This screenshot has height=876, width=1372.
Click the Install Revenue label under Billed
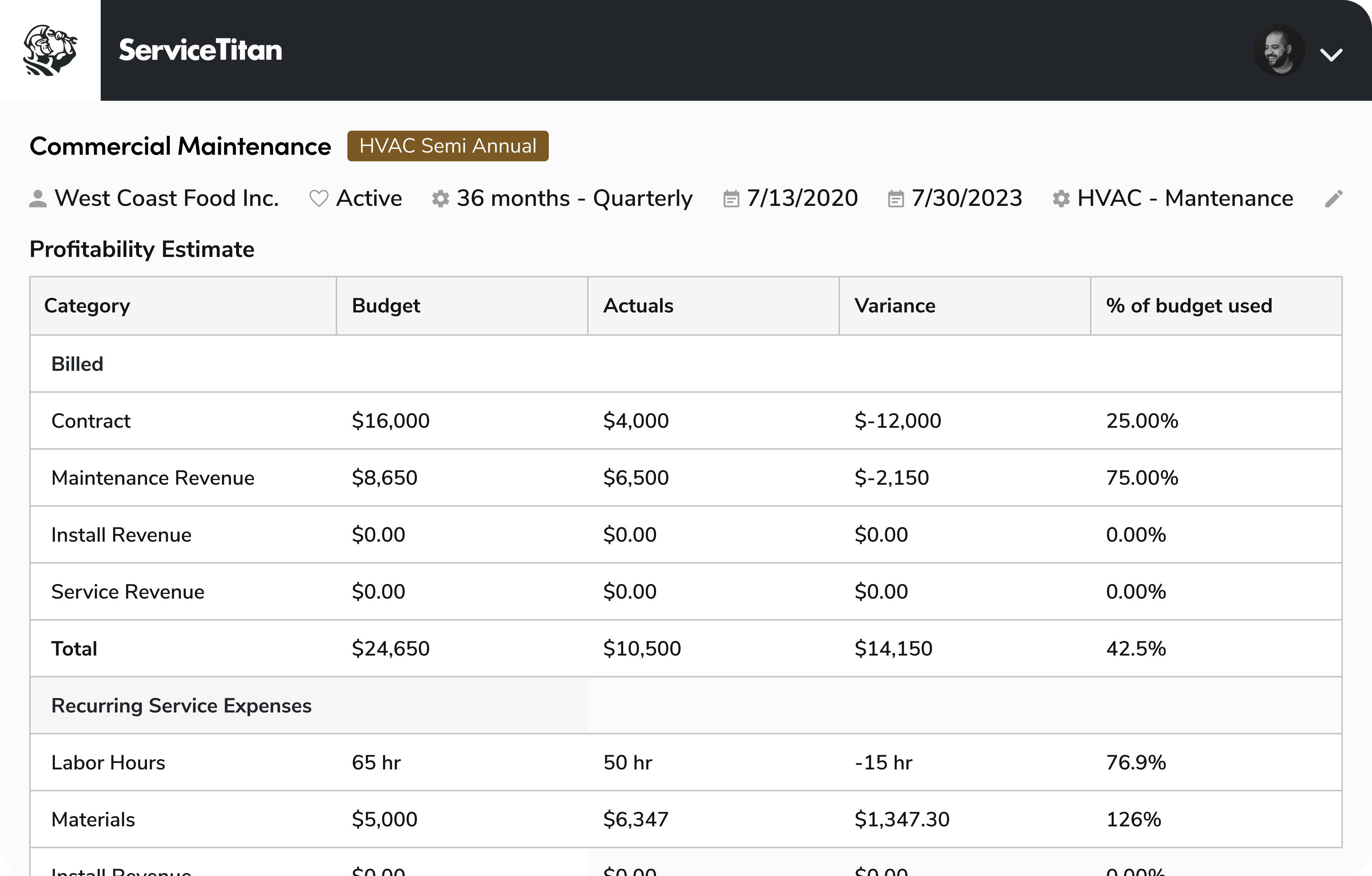point(122,535)
